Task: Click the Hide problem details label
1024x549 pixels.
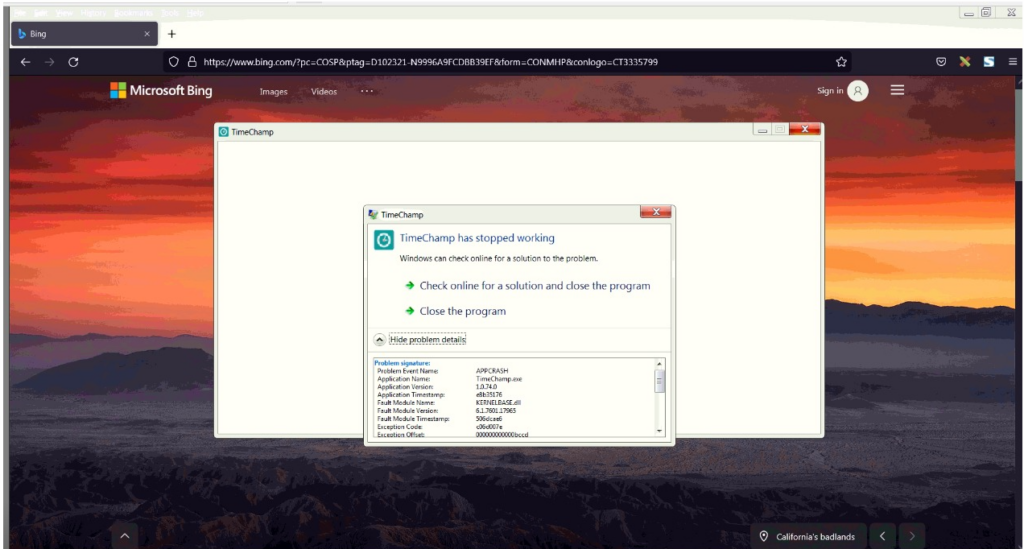Action: [428, 339]
